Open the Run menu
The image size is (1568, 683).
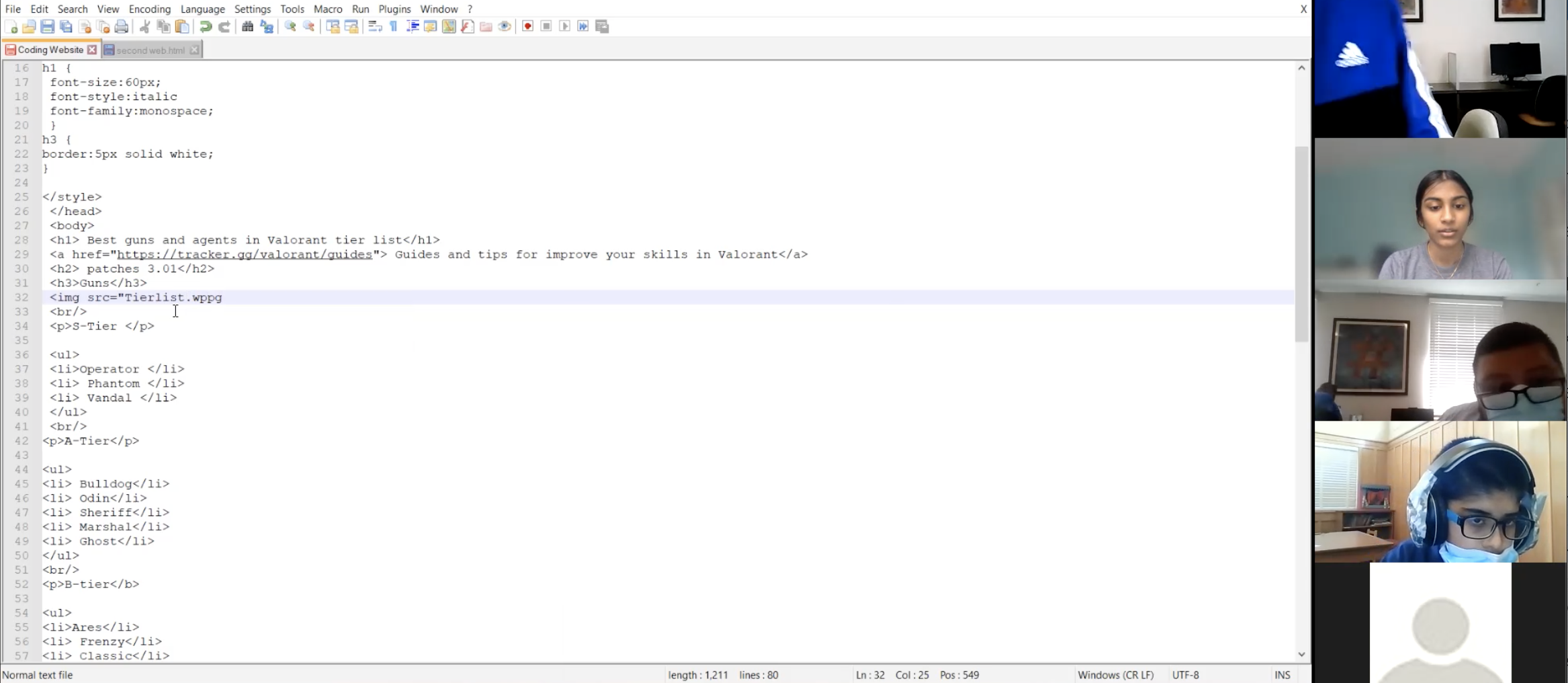click(361, 9)
